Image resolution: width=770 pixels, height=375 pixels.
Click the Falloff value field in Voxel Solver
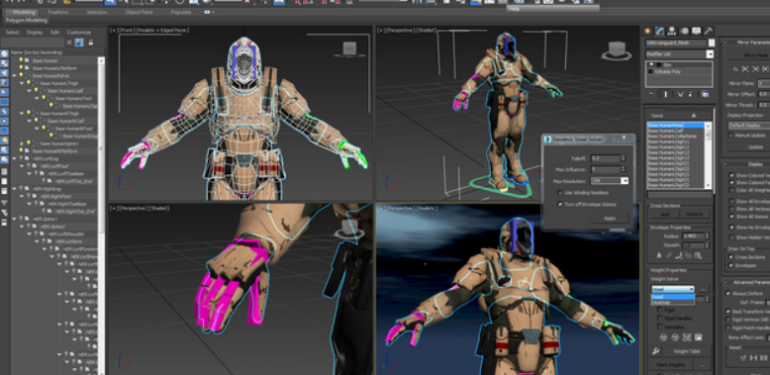pyautogui.click(x=605, y=158)
